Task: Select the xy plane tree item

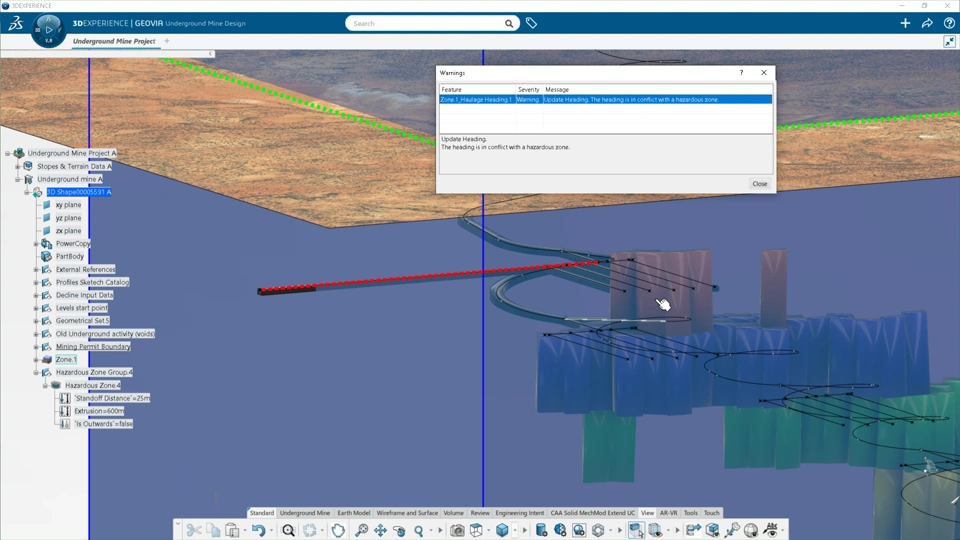Action: pyautogui.click(x=68, y=205)
